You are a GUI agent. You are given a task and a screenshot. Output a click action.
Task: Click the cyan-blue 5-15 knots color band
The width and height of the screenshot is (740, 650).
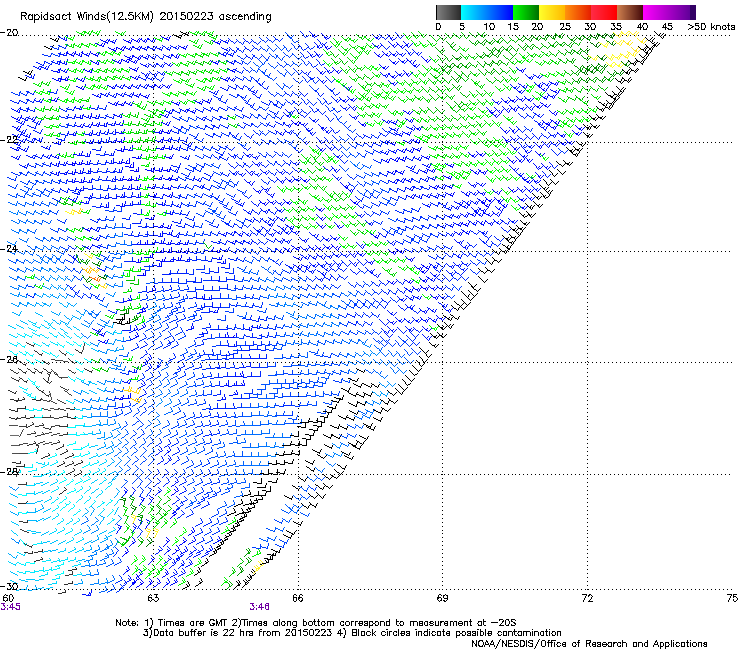[x=487, y=12]
